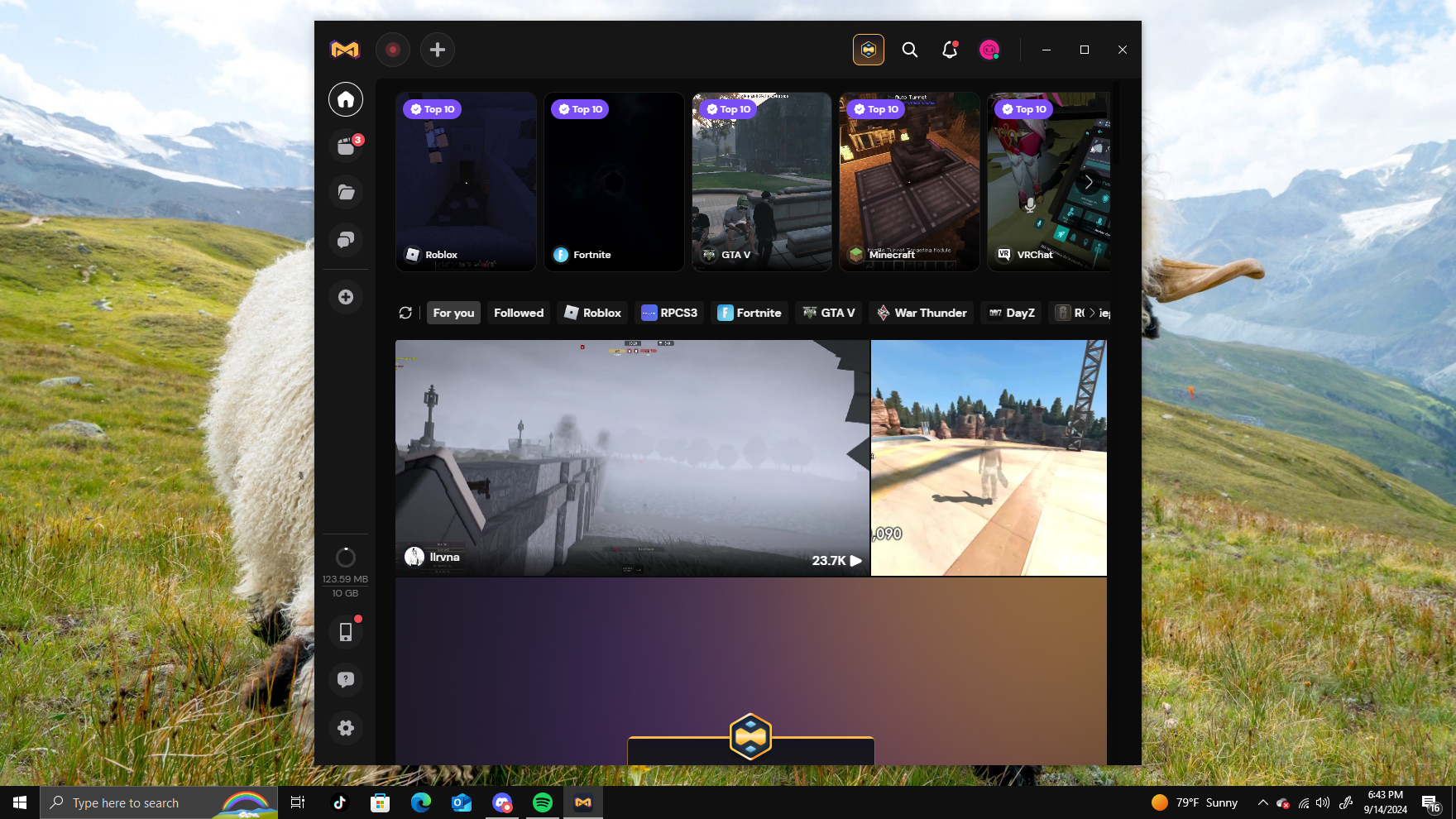Open the help question bubble icon
This screenshot has width=1456, height=819.
[346, 680]
